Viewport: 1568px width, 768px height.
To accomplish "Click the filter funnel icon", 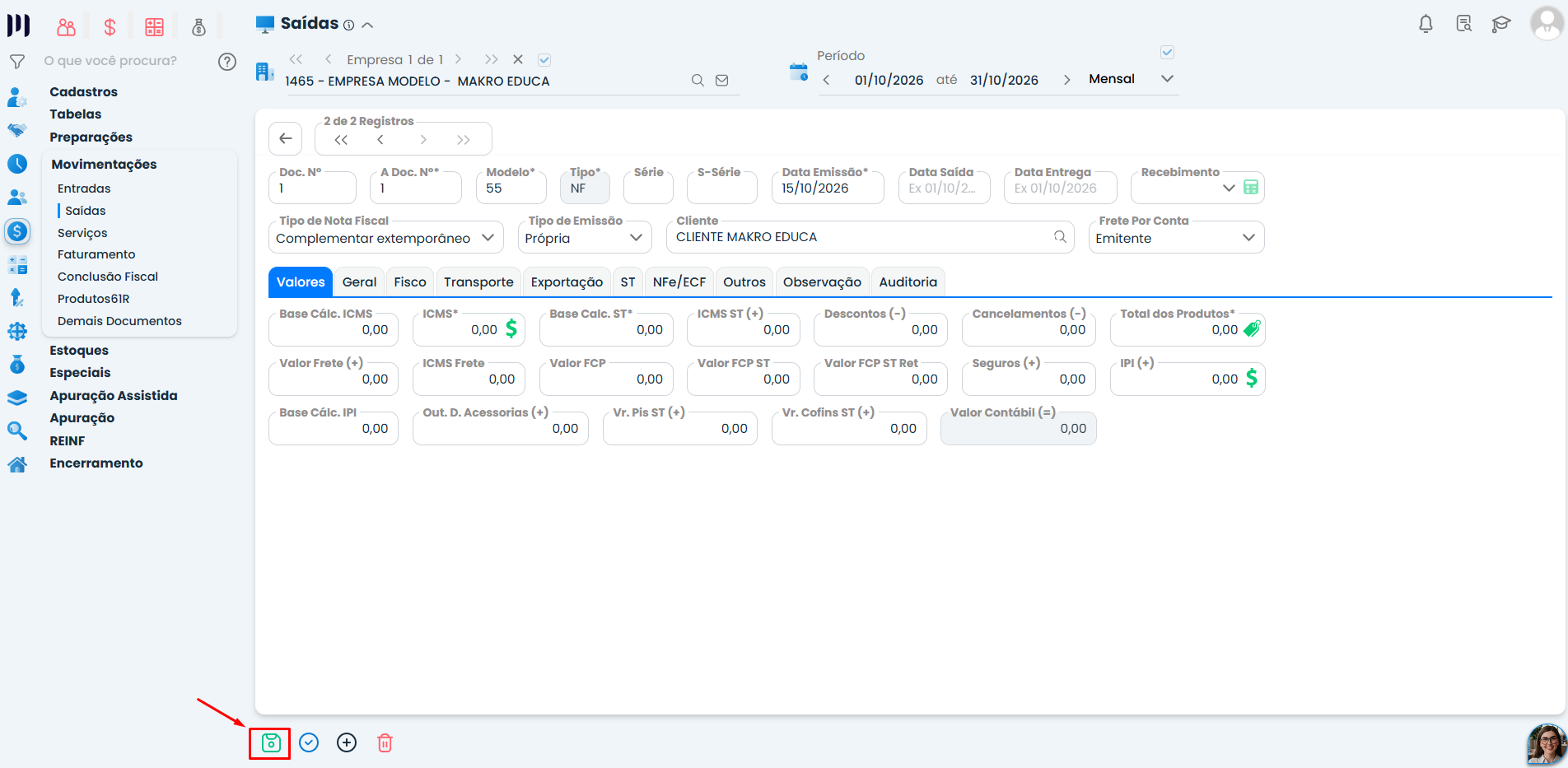I will point(16,62).
